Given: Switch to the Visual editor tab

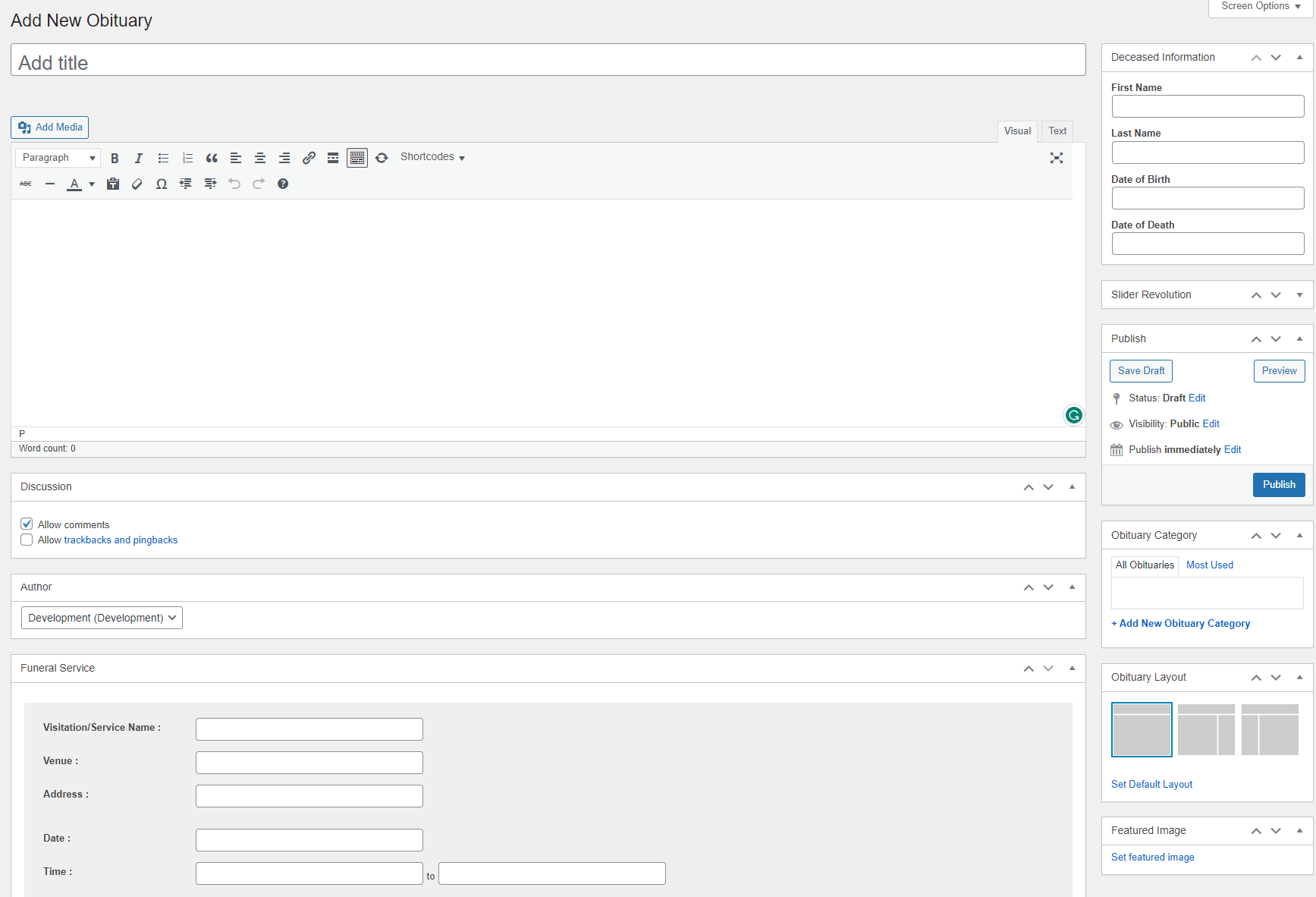Looking at the screenshot, I should 1017,131.
